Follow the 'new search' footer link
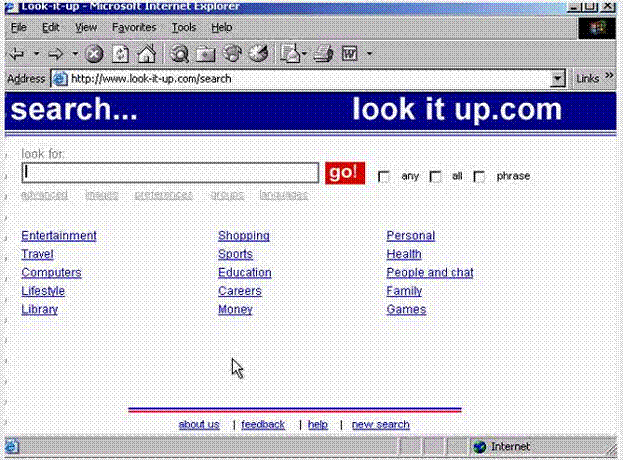 [x=381, y=425]
